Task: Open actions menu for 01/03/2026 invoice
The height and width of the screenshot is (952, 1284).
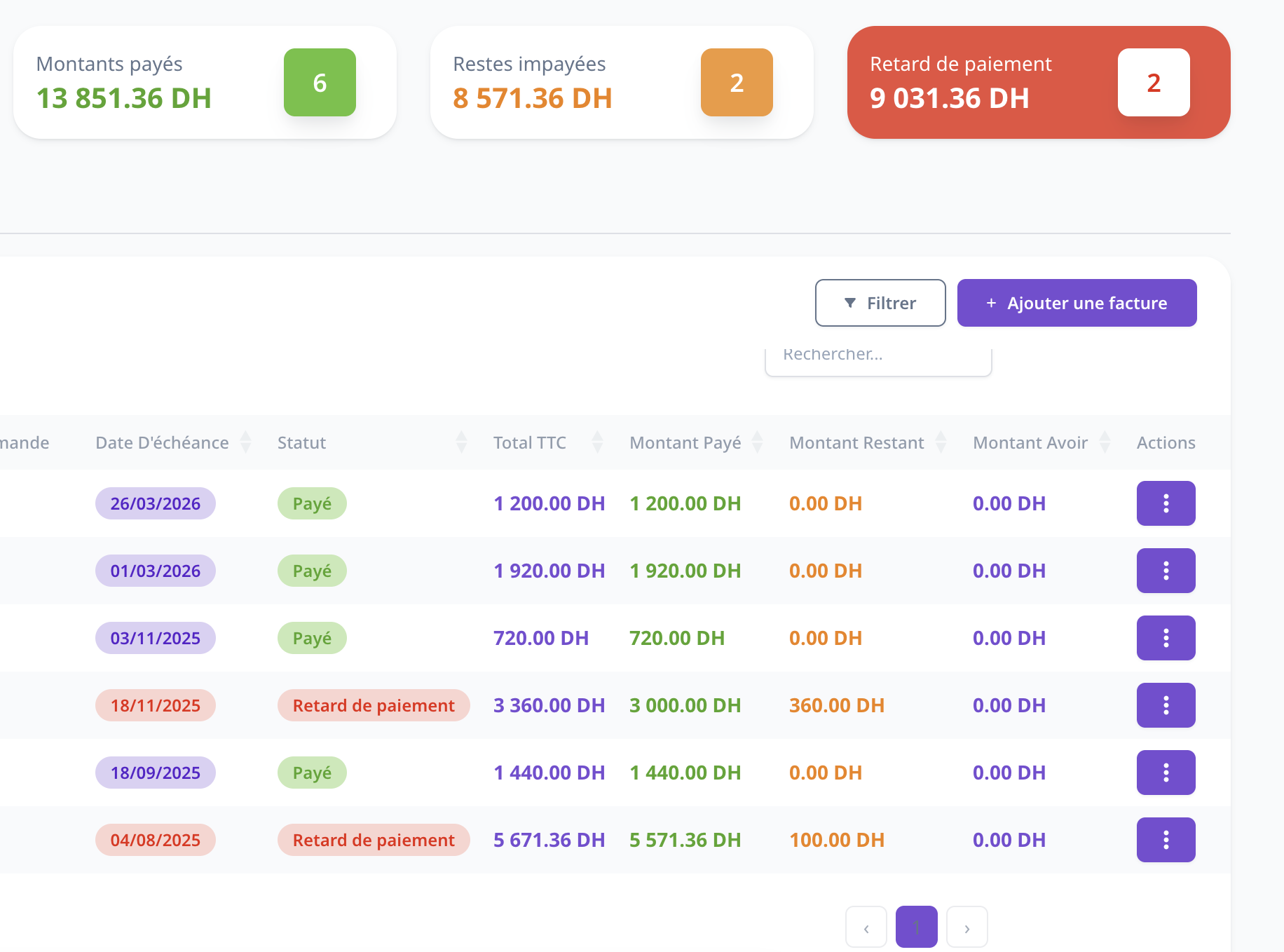Action: [x=1166, y=571]
